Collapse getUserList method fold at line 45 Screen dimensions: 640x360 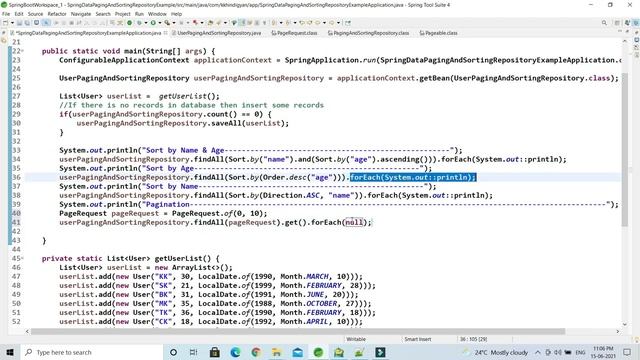point(22,258)
